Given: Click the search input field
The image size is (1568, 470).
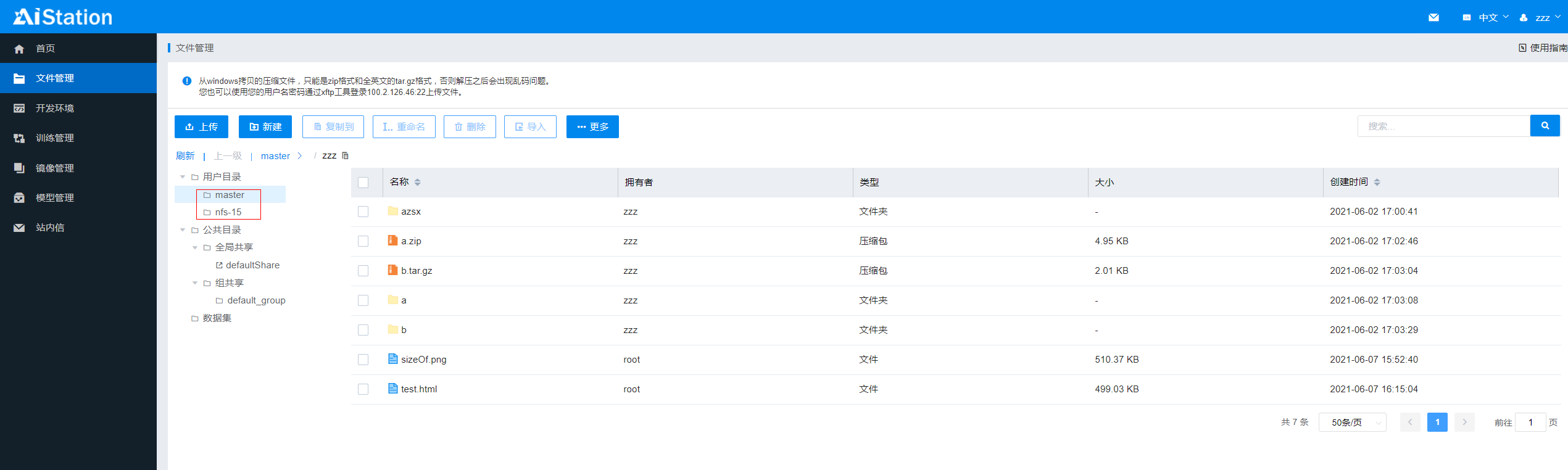Looking at the screenshot, I should pos(1443,126).
